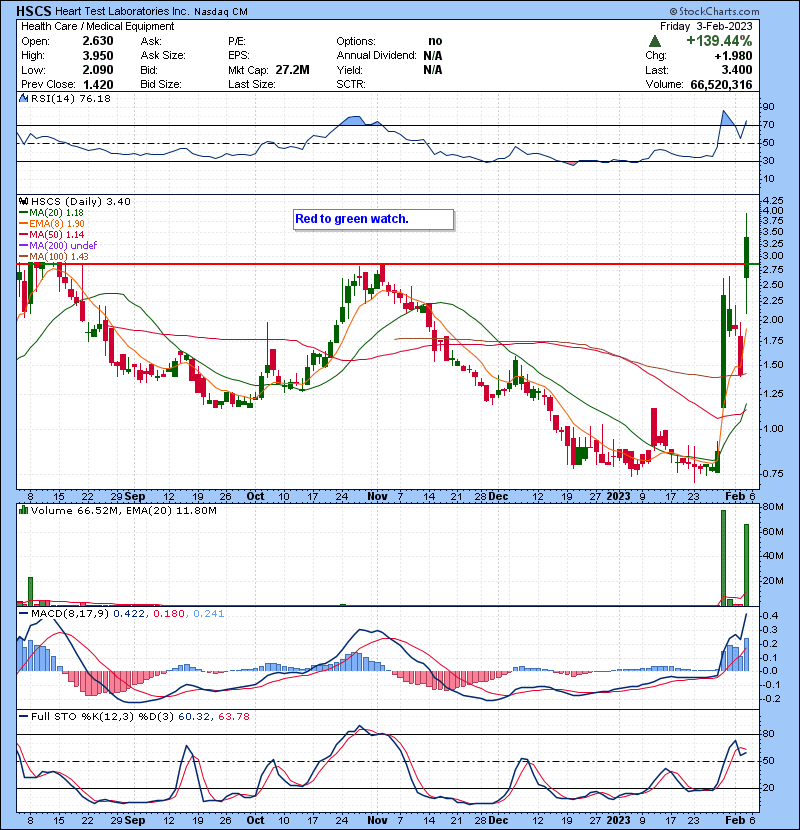Click the Volume 66.52M, EMA(20) 11.80M label

(x=123, y=510)
